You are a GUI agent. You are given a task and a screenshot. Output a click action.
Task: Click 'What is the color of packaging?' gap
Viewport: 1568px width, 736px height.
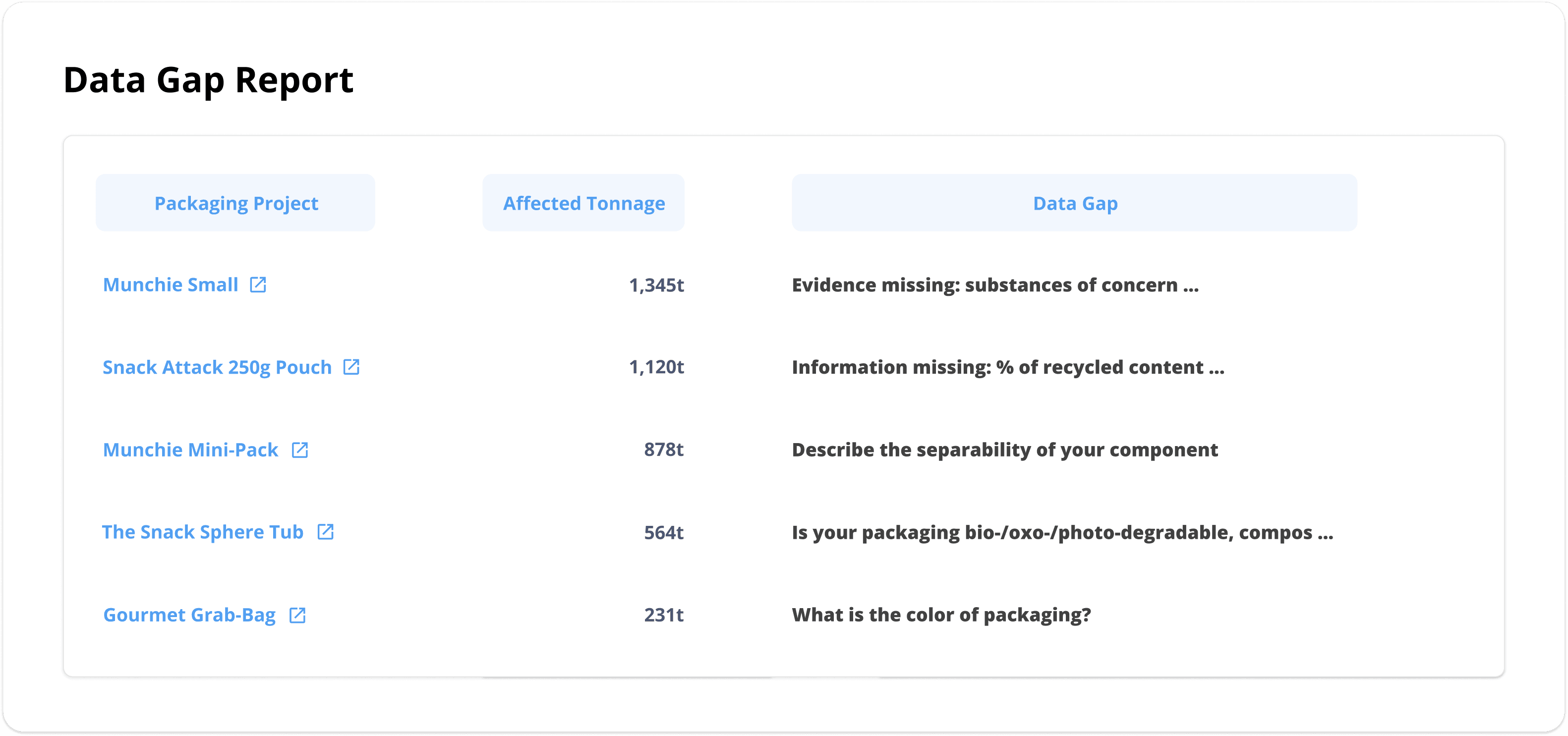941,615
